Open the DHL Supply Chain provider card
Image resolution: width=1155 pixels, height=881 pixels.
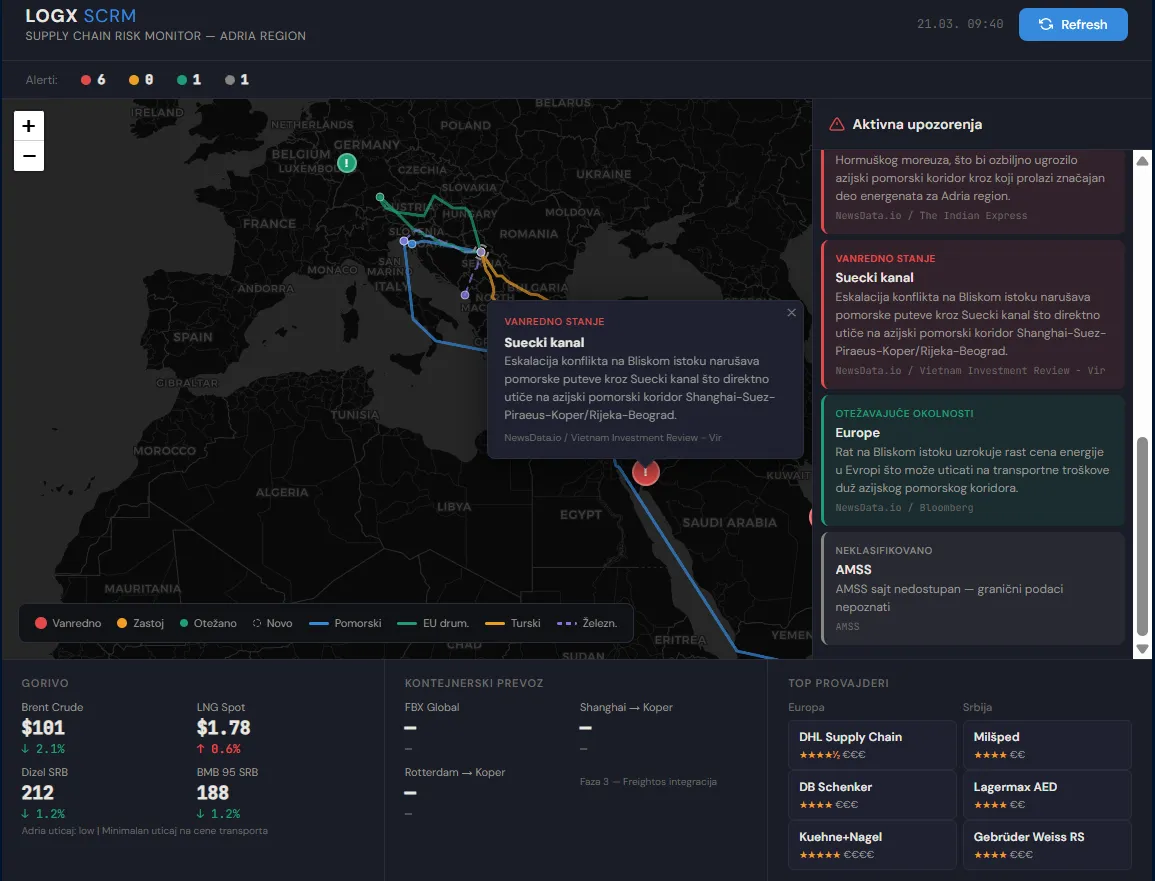872,744
